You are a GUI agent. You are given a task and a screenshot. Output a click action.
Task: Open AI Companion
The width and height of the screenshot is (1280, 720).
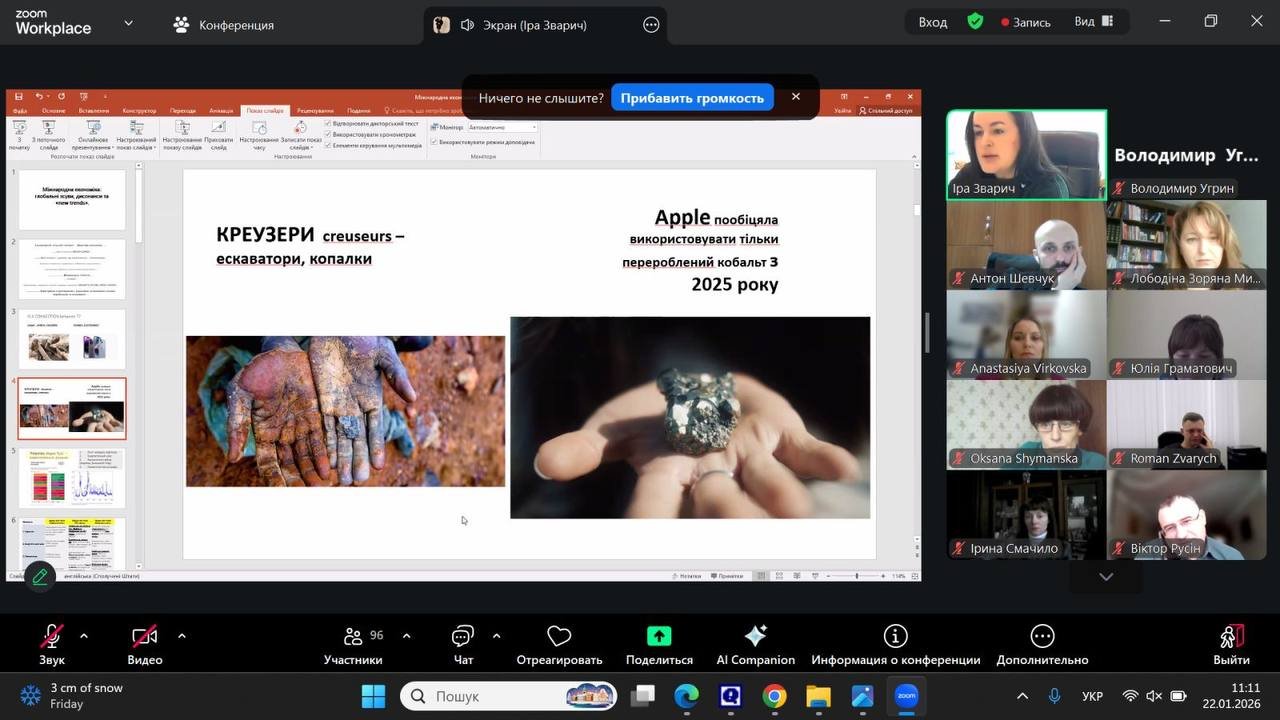tap(755, 637)
